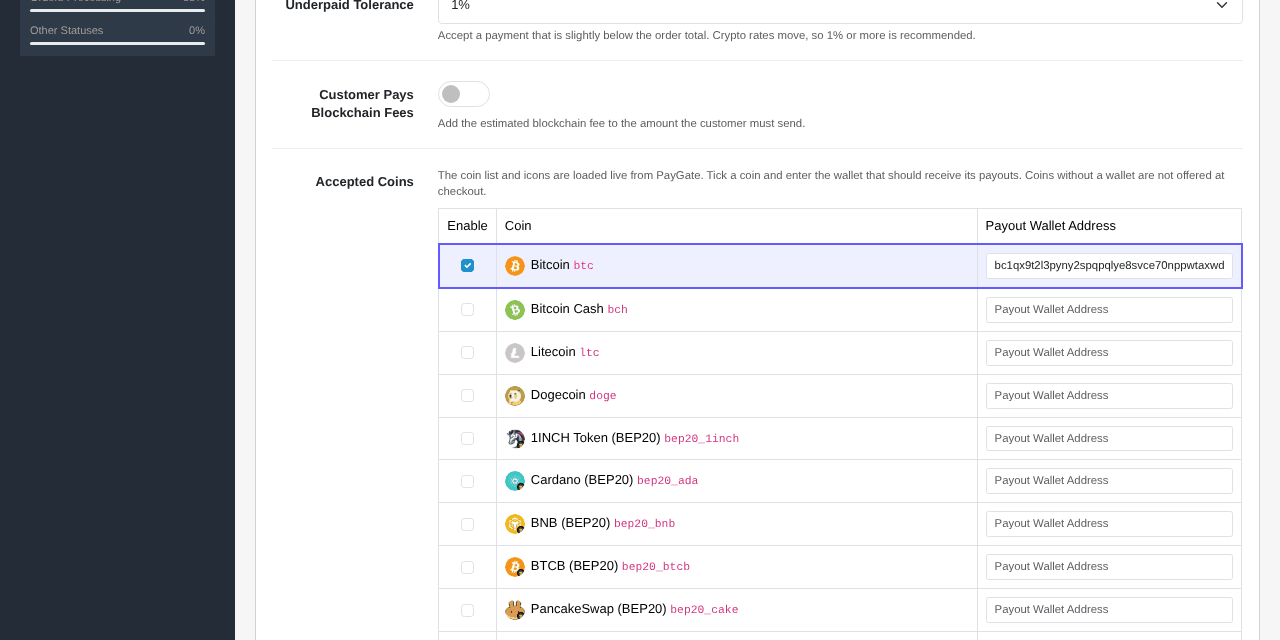The image size is (1280, 640).
Task: Click the Accepted Coins setting label
Action: point(364,182)
